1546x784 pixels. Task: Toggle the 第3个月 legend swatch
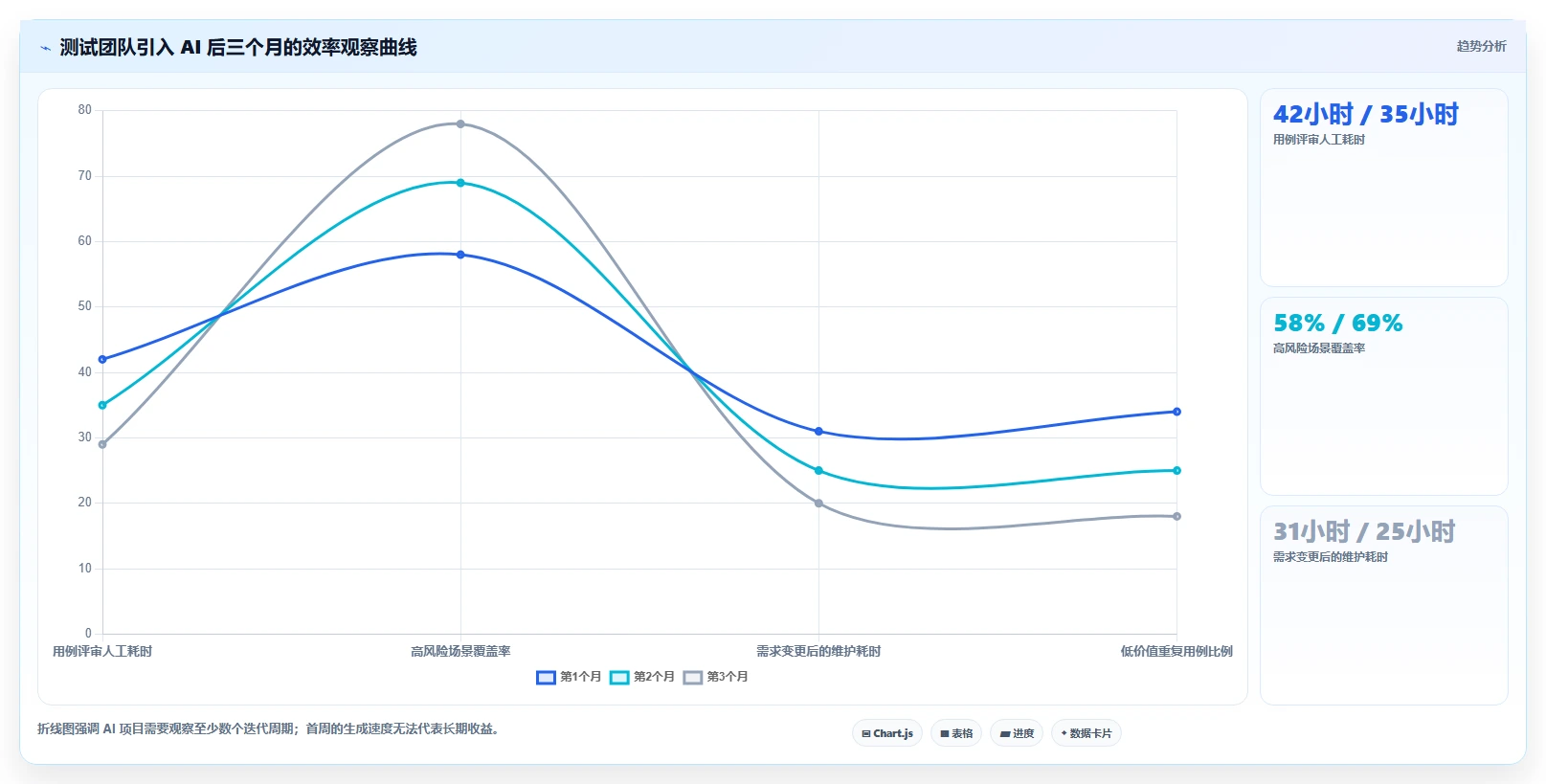click(693, 677)
